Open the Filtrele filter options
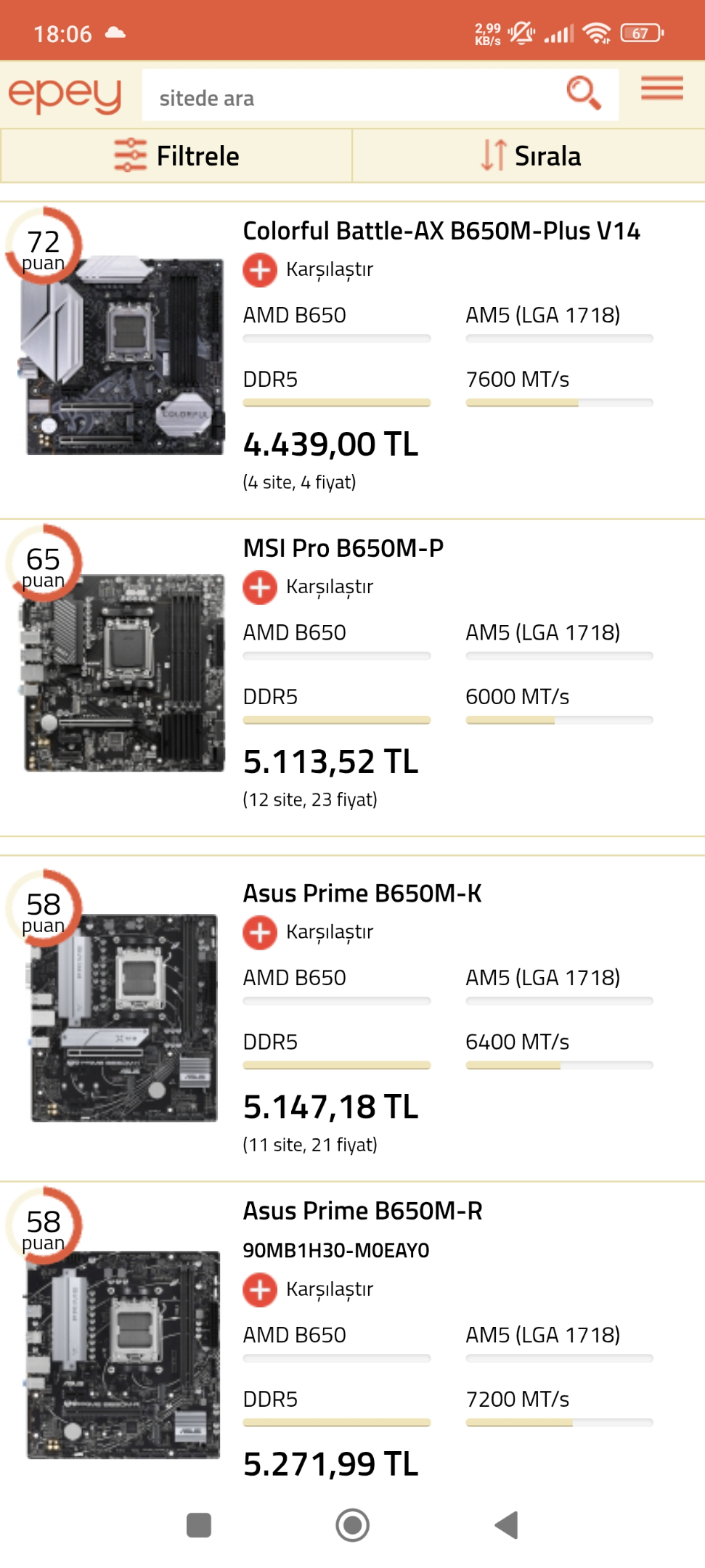 point(176,156)
